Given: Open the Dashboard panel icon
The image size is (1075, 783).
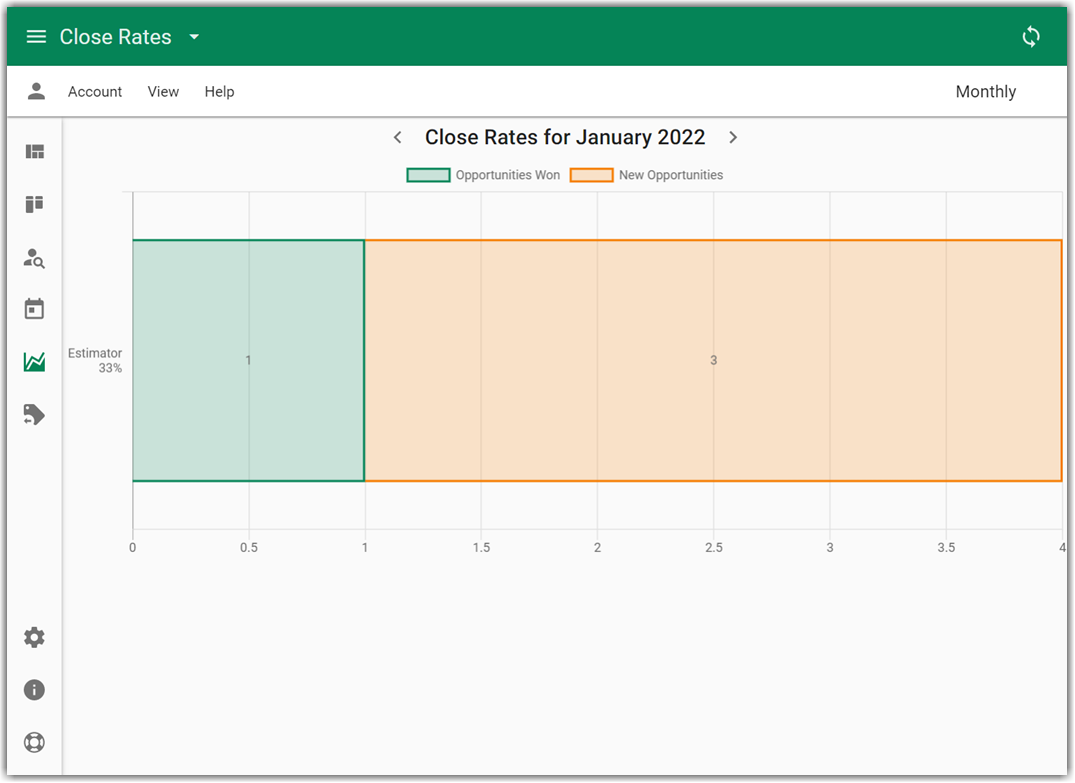Looking at the screenshot, I should (34, 151).
